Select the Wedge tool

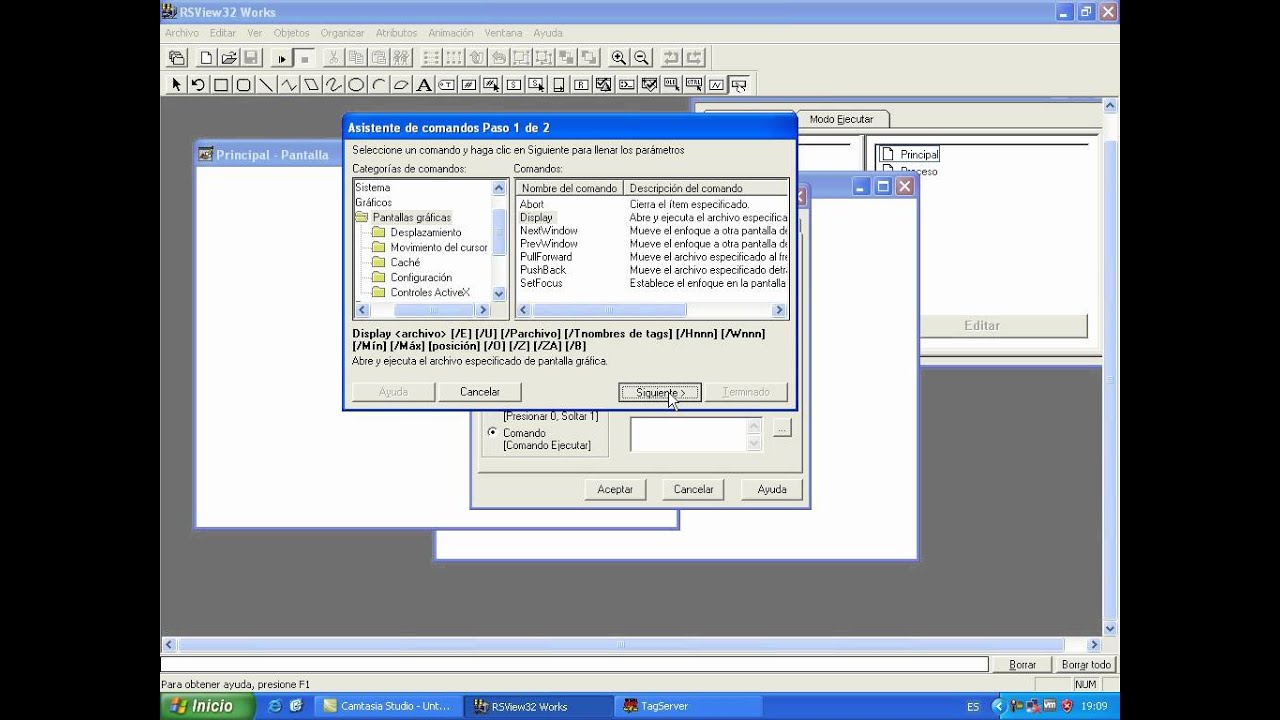(x=401, y=85)
